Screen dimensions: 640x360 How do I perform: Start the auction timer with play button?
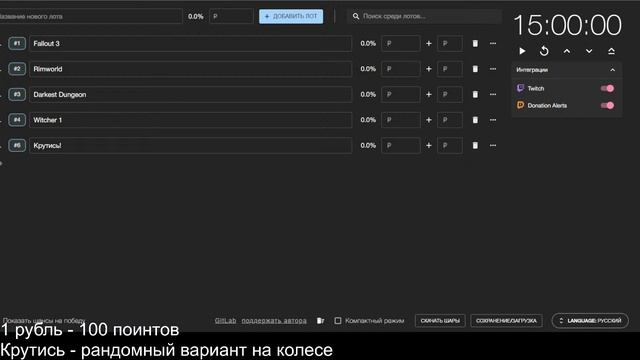pos(522,51)
